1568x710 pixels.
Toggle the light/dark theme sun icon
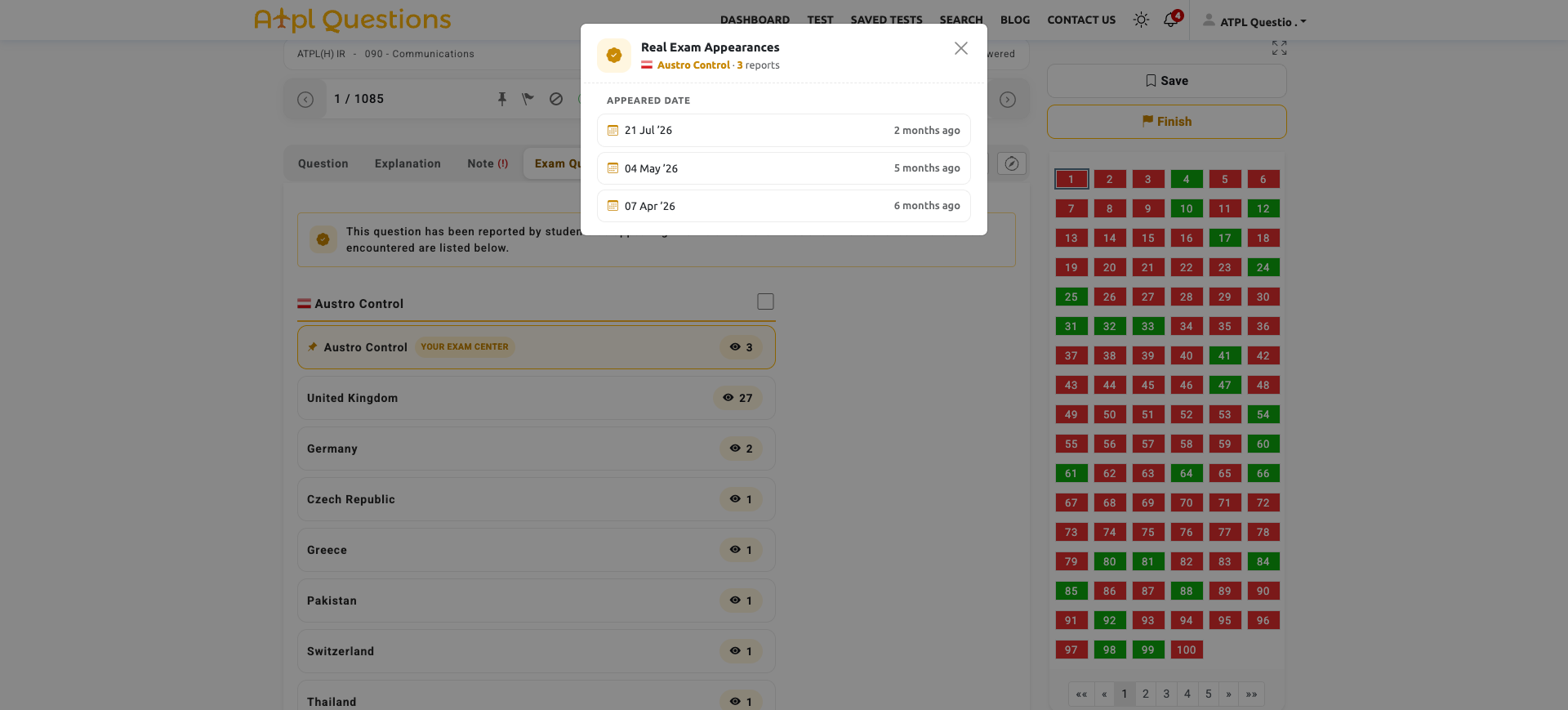pos(1141,20)
